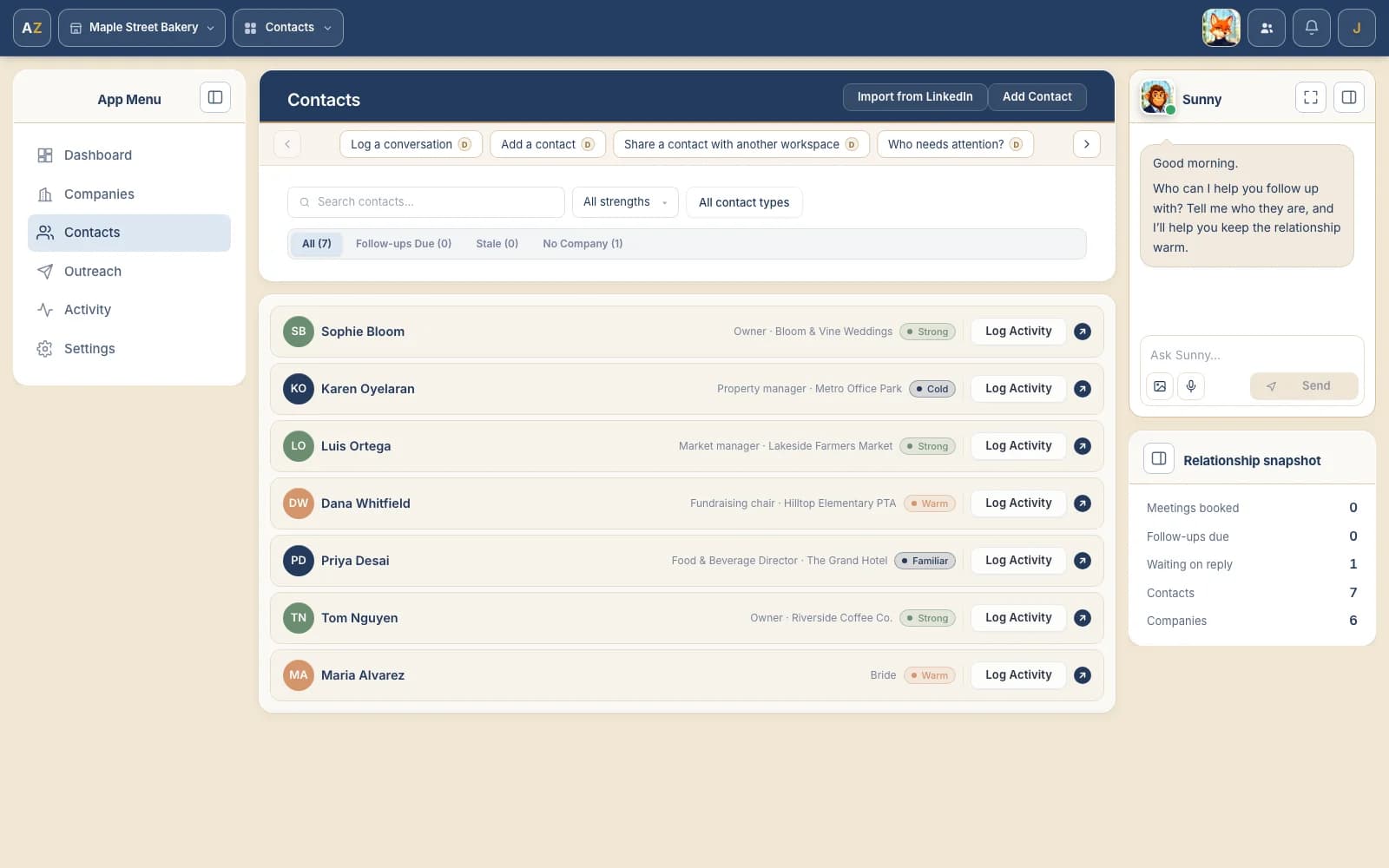
Task: Click Sunny's monkey avatar
Action: [1157, 97]
